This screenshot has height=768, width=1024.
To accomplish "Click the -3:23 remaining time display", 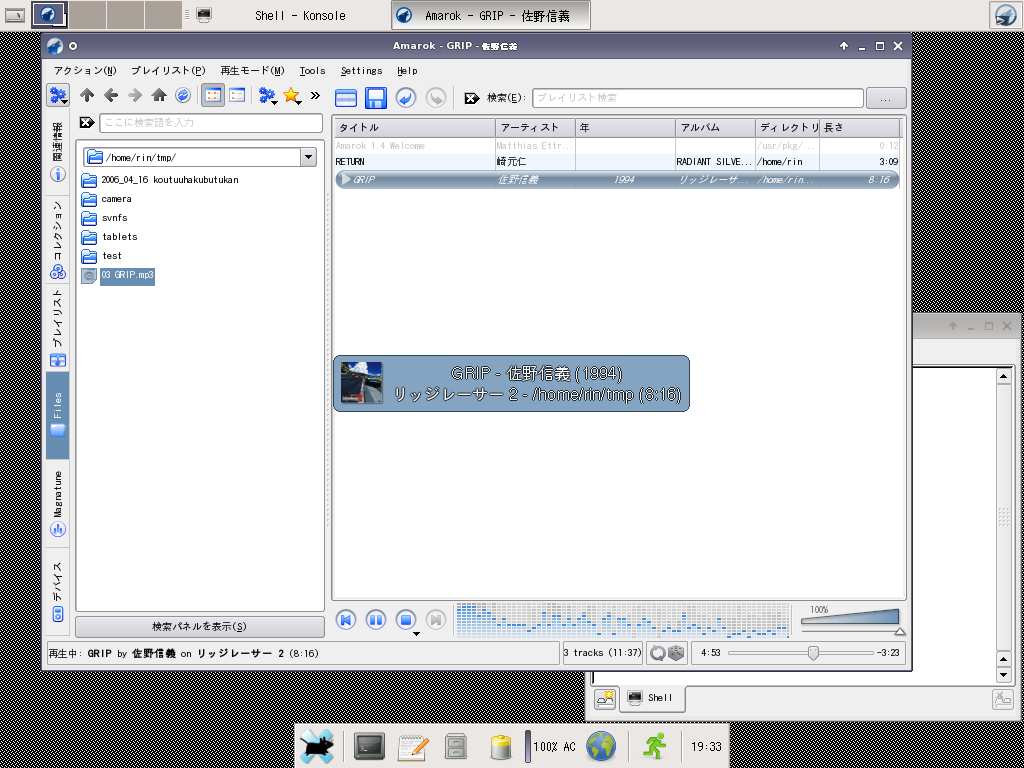I will 889,652.
